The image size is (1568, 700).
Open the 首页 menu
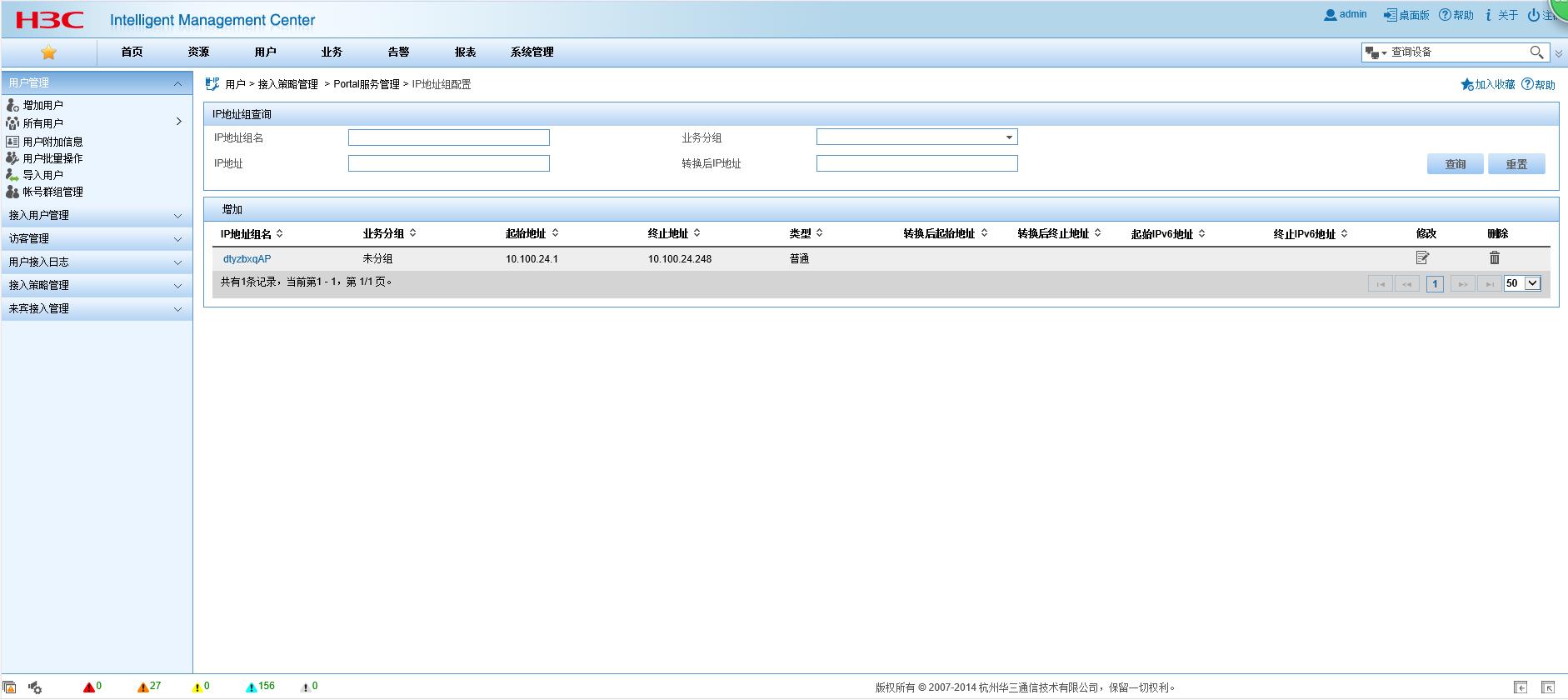point(132,52)
